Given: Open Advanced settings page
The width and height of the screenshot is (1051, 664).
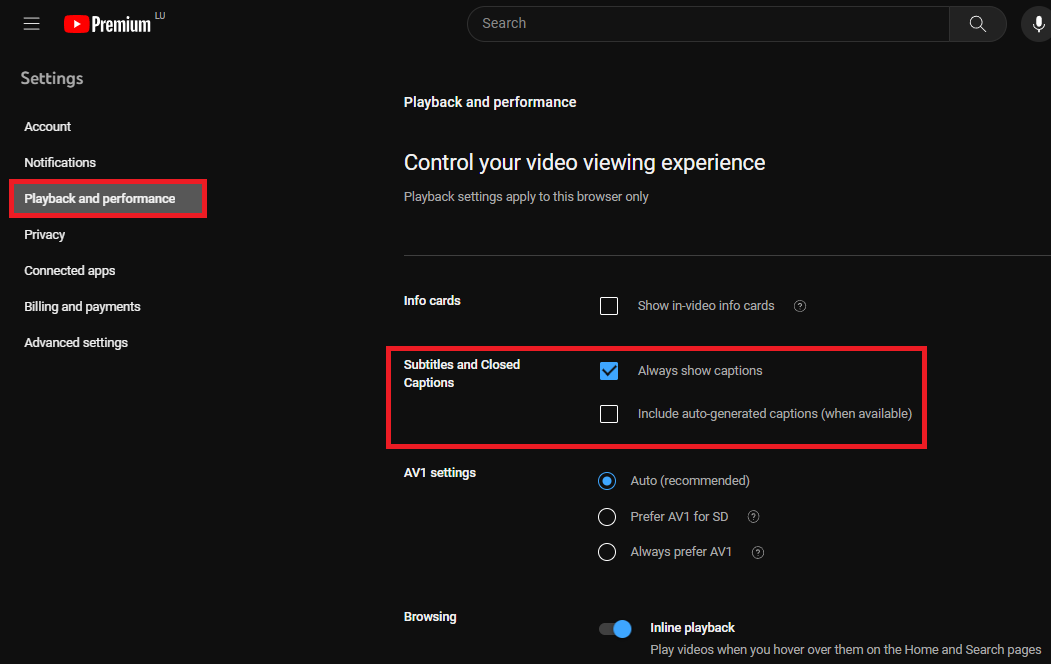Looking at the screenshot, I should tap(76, 343).
